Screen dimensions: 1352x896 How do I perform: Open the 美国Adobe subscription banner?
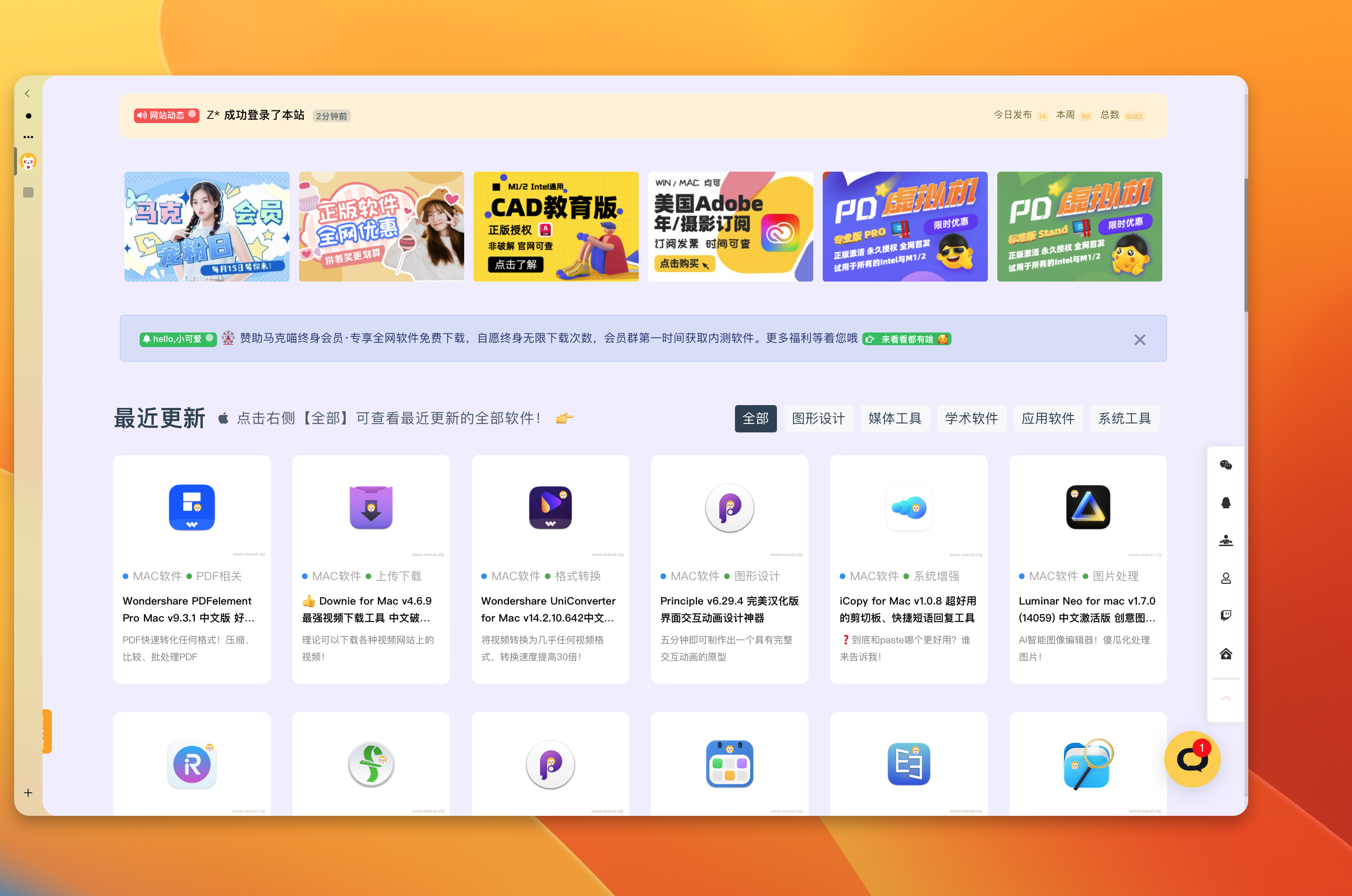[x=730, y=227]
